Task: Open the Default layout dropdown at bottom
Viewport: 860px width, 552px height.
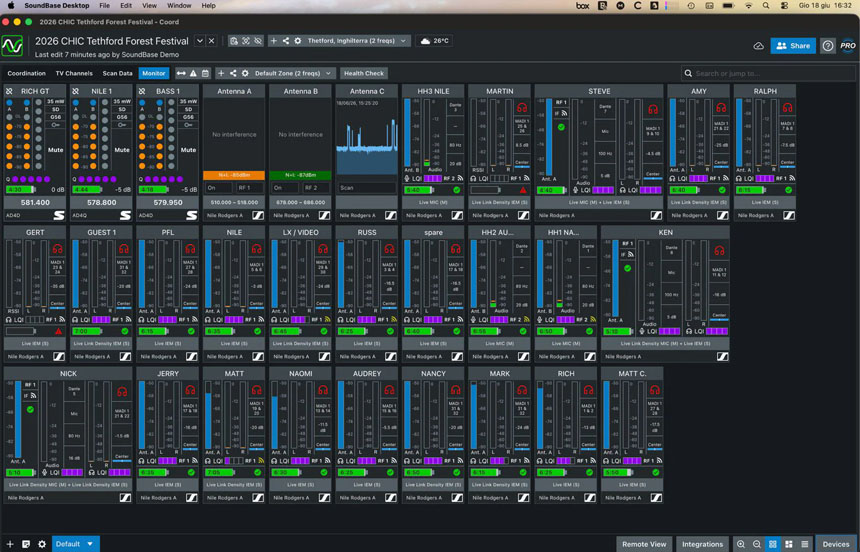Action: (75, 544)
